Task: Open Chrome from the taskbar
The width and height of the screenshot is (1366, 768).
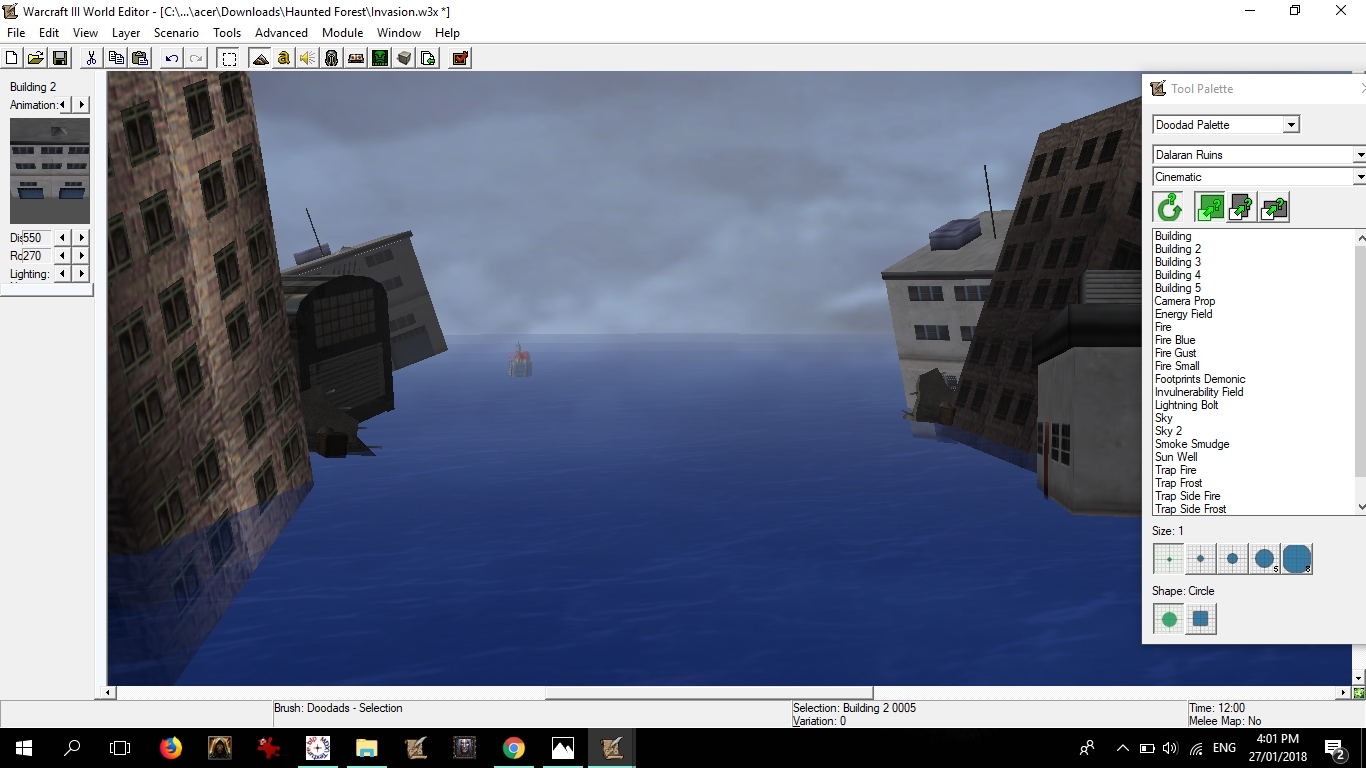Action: tap(514, 747)
